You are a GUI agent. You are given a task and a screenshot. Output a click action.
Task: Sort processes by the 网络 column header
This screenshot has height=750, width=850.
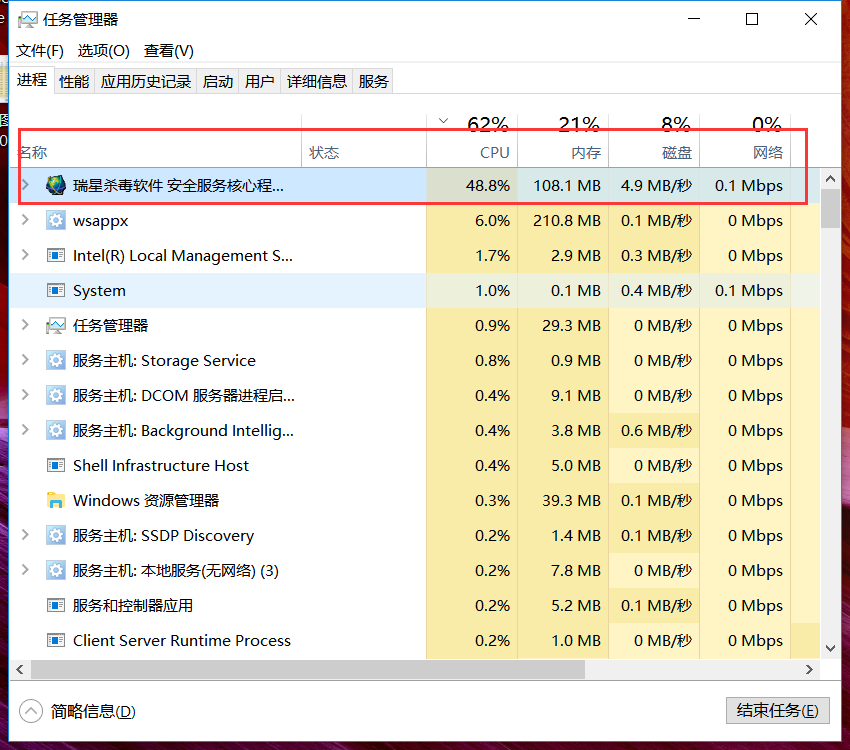pos(745,140)
